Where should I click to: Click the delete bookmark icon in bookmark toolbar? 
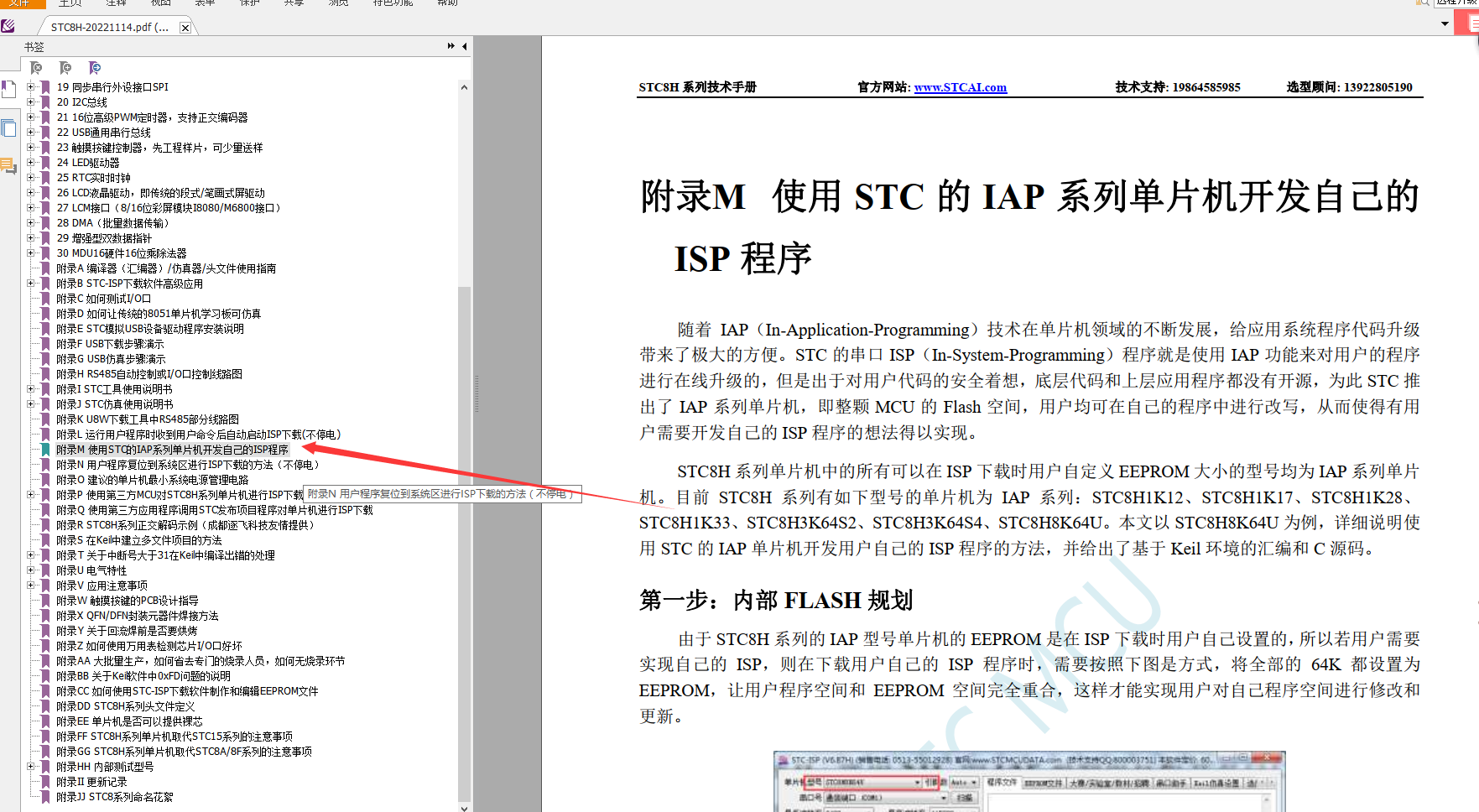point(36,68)
